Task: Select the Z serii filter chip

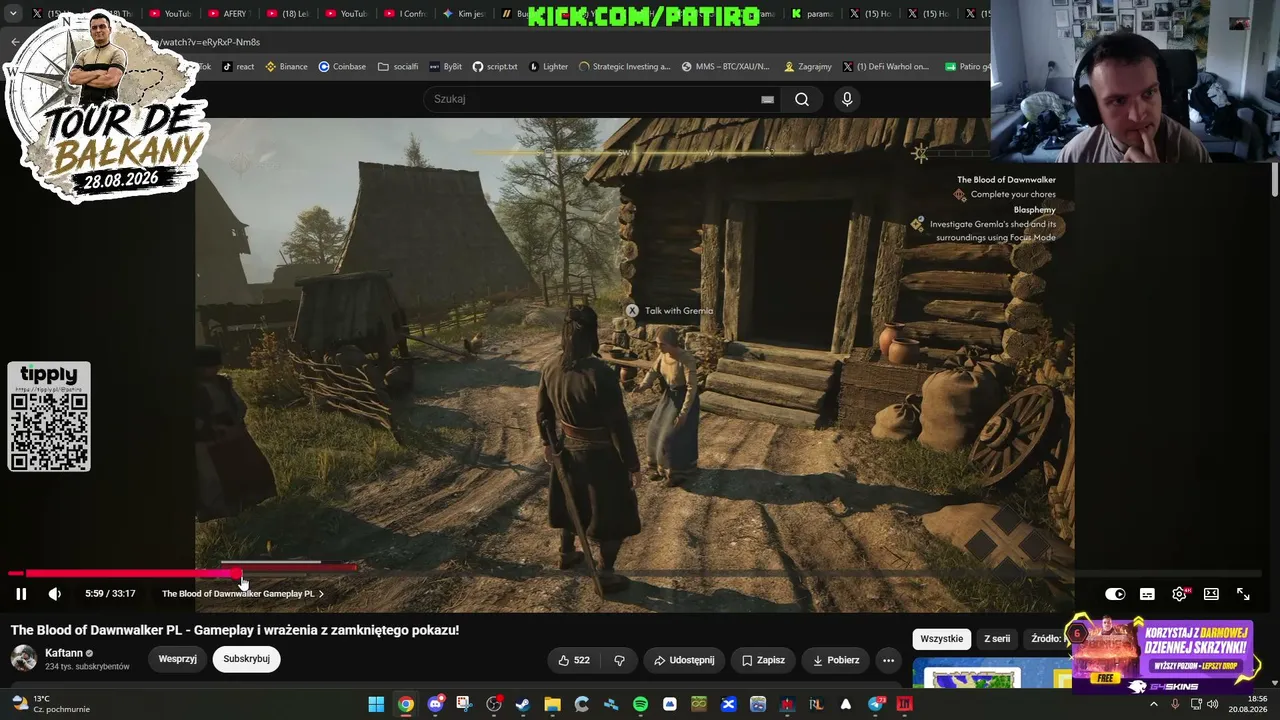Action: (997, 639)
